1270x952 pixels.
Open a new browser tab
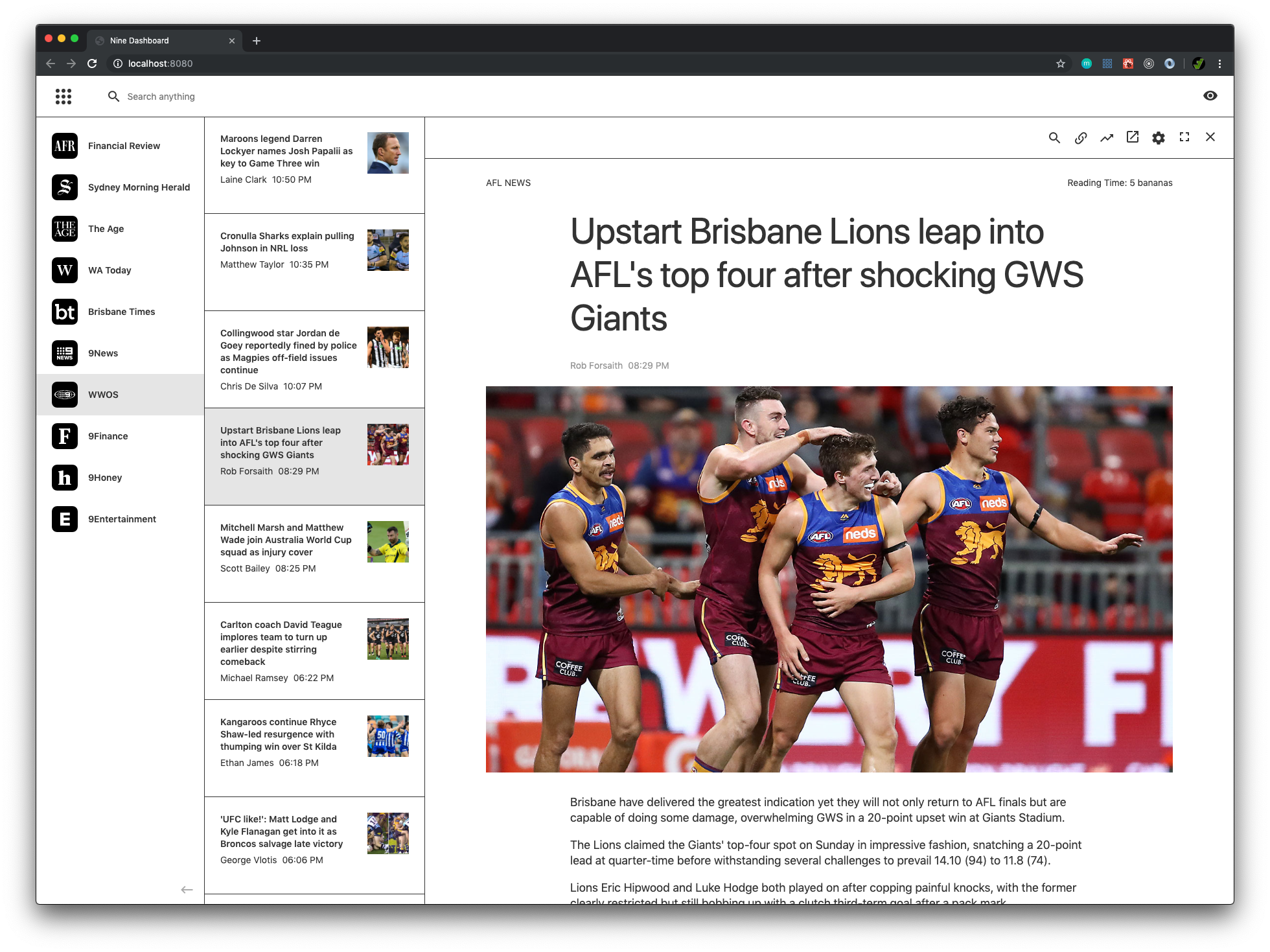click(x=257, y=41)
